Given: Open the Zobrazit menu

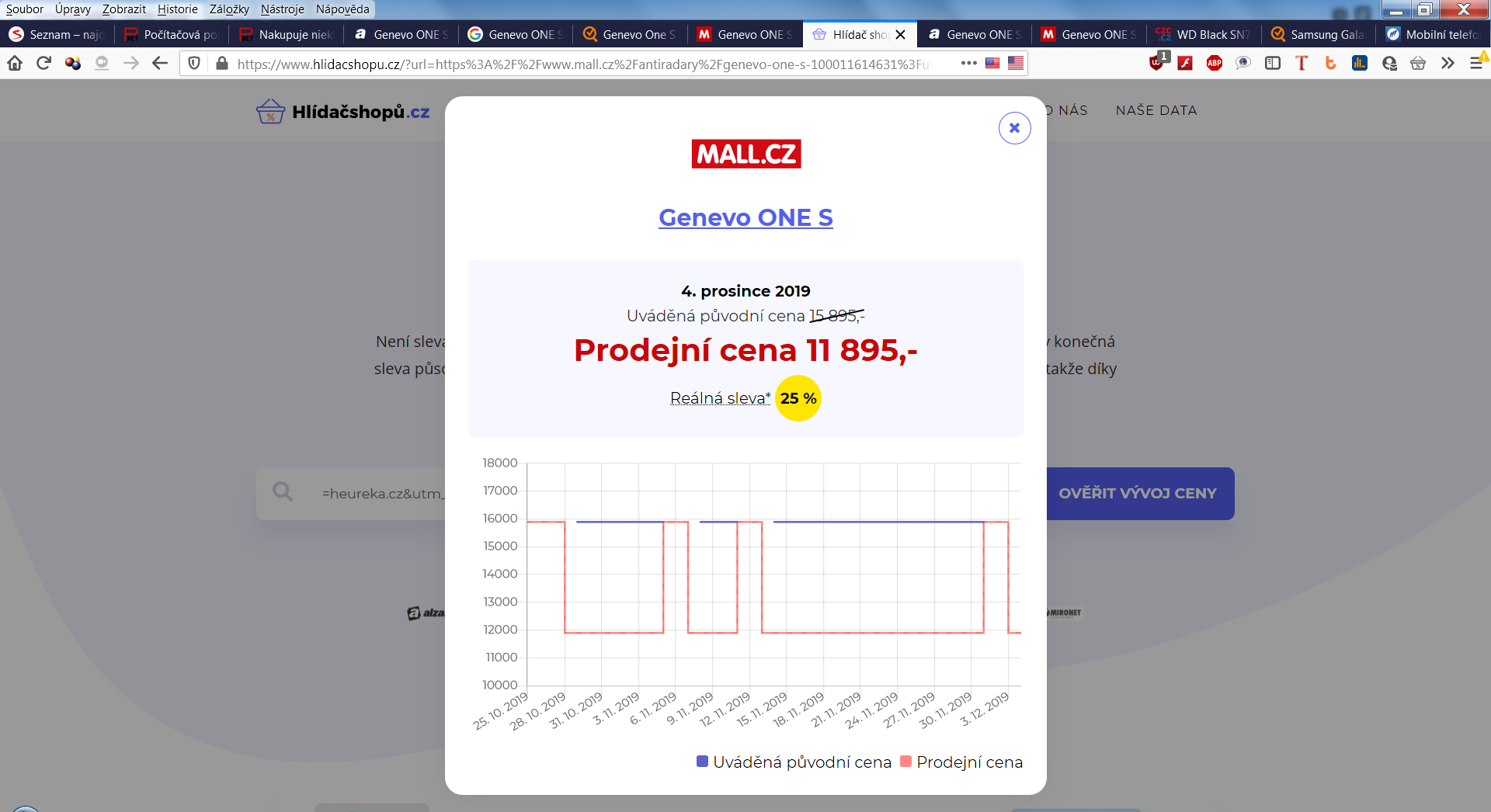Looking at the screenshot, I should (x=124, y=9).
